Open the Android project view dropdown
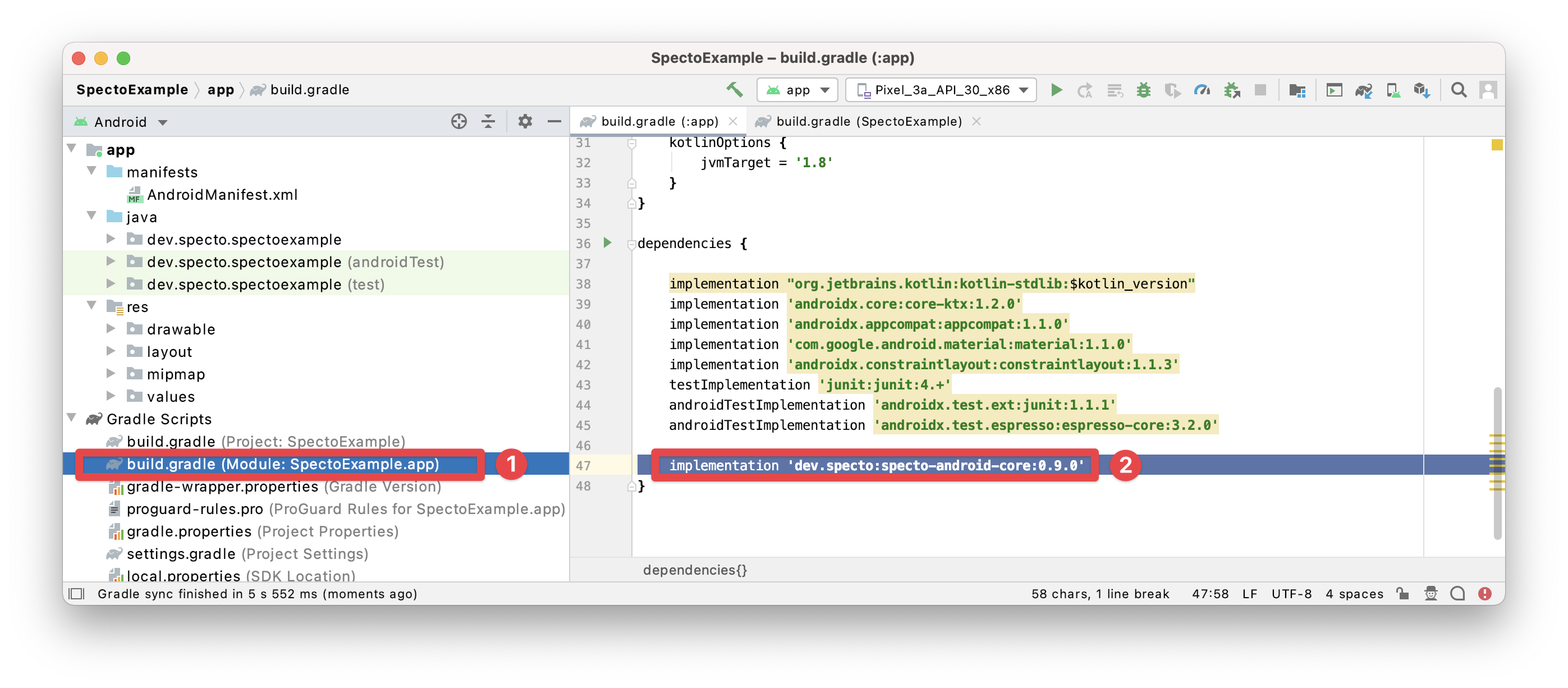Image resolution: width=1568 pixels, height=688 pixels. pyautogui.click(x=121, y=122)
